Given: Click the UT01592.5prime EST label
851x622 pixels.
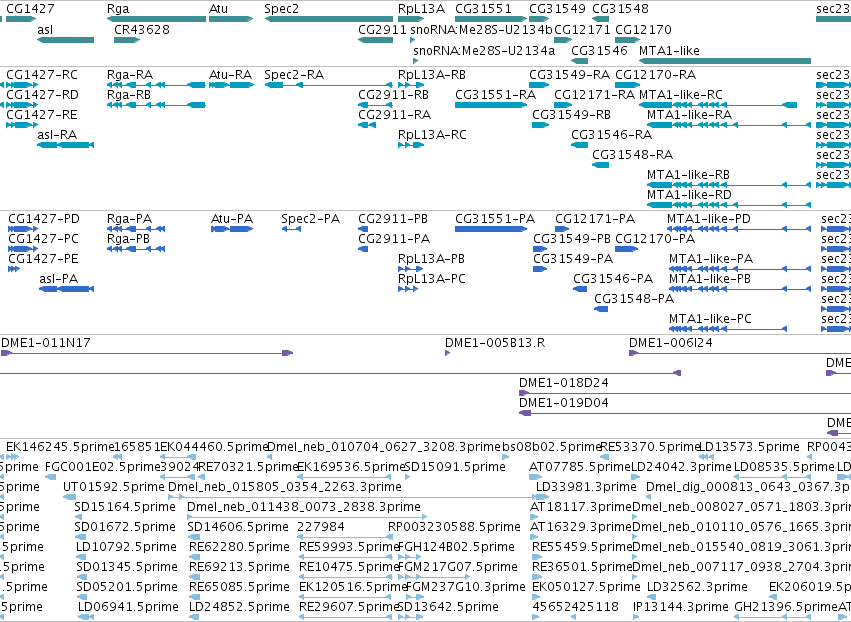Looking at the screenshot, I should [x=113, y=487].
